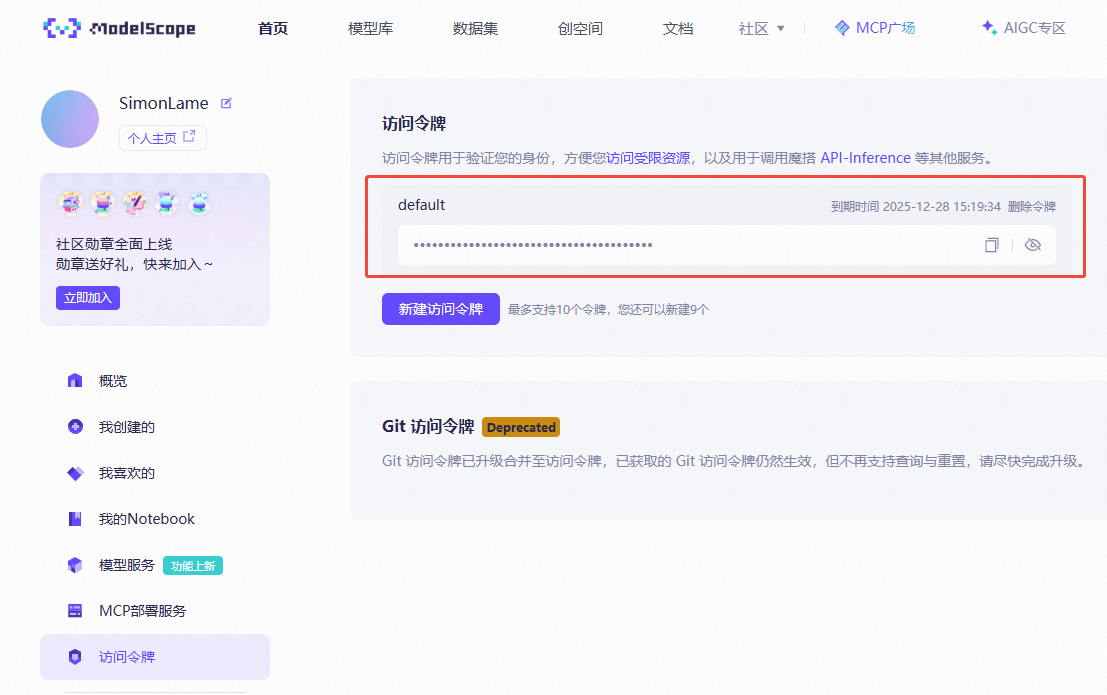Click the AIGC专区 sparkle entry
This screenshot has width=1107, height=695.
pos(1022,28)
